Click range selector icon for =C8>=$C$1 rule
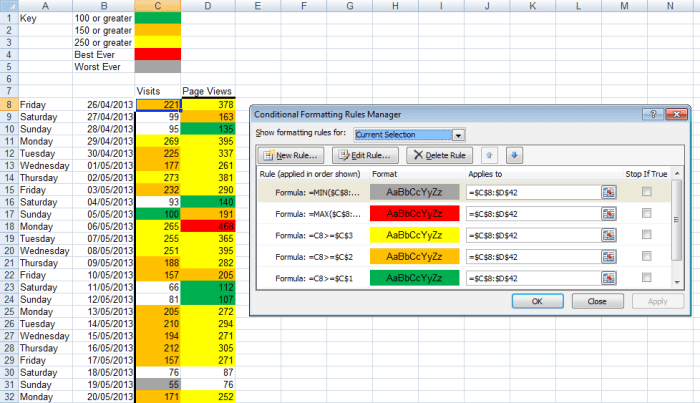This screenshot has width=700, height=403. 606,277
